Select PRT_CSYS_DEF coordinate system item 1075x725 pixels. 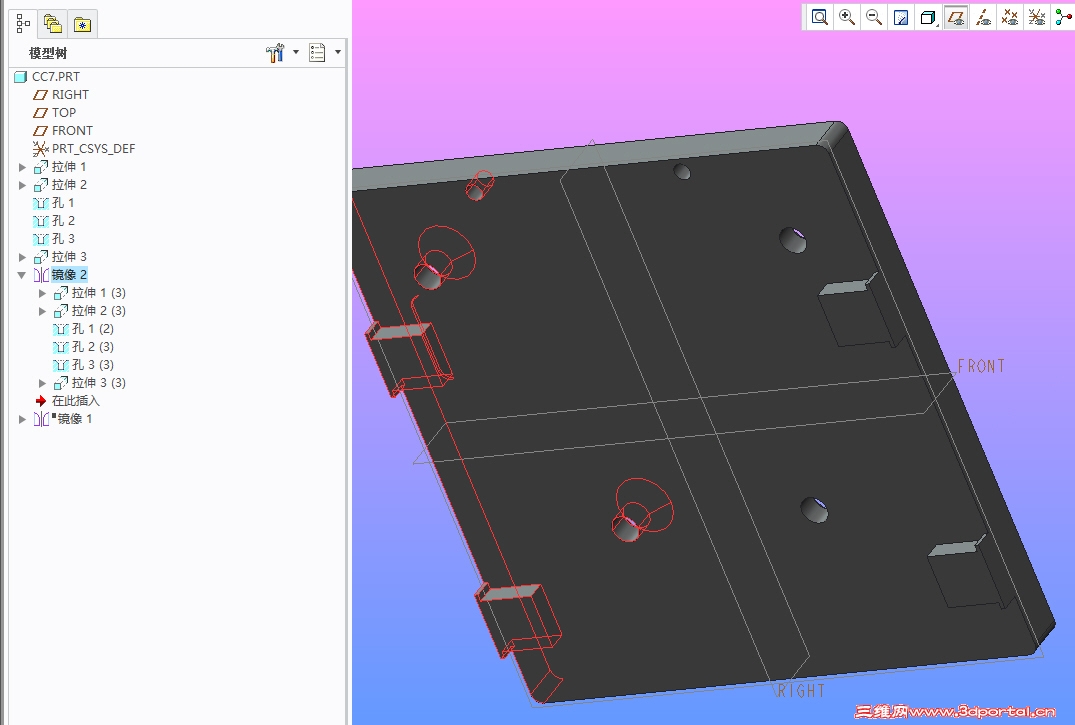(x=93, y=149)
